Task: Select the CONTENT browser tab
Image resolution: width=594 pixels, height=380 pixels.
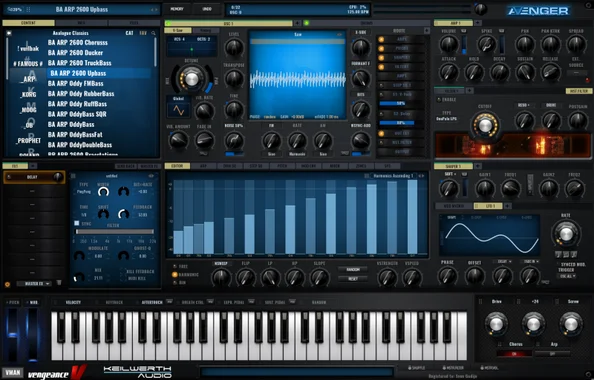Action: click(x=28, y=23)
